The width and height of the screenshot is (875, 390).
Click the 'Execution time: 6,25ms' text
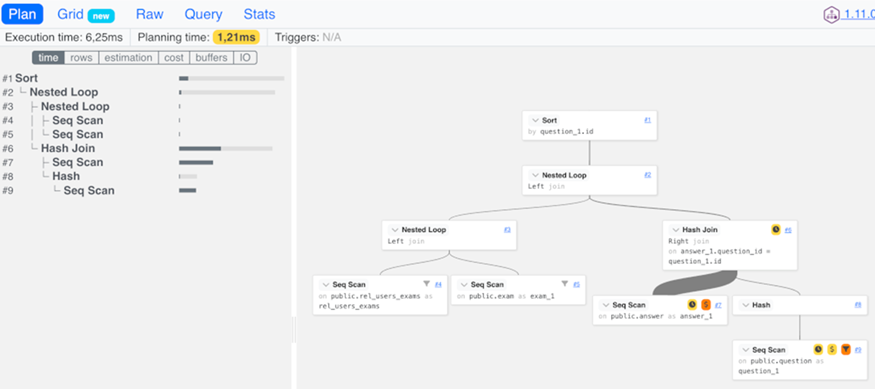[x=64, y=37]
